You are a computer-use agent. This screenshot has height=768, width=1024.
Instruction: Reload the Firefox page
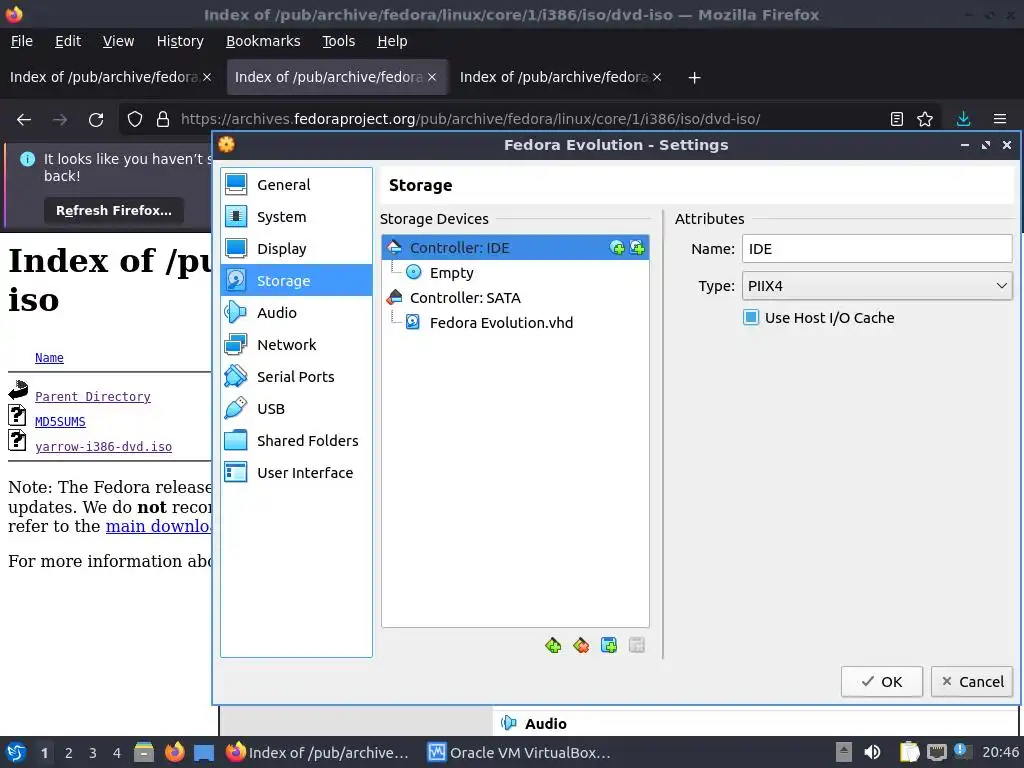click(x=96, y=120)
